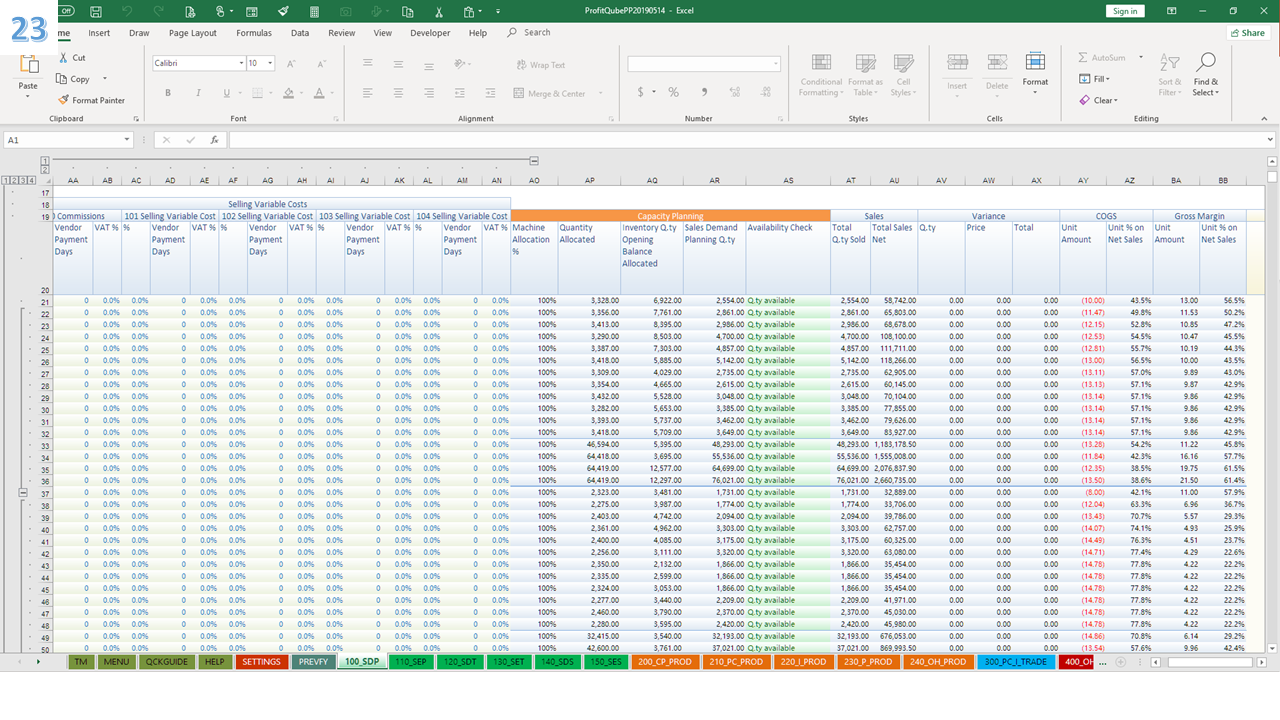Switch to the Formulas ribbon tab

pyautogui.click(x=253, y=32)
